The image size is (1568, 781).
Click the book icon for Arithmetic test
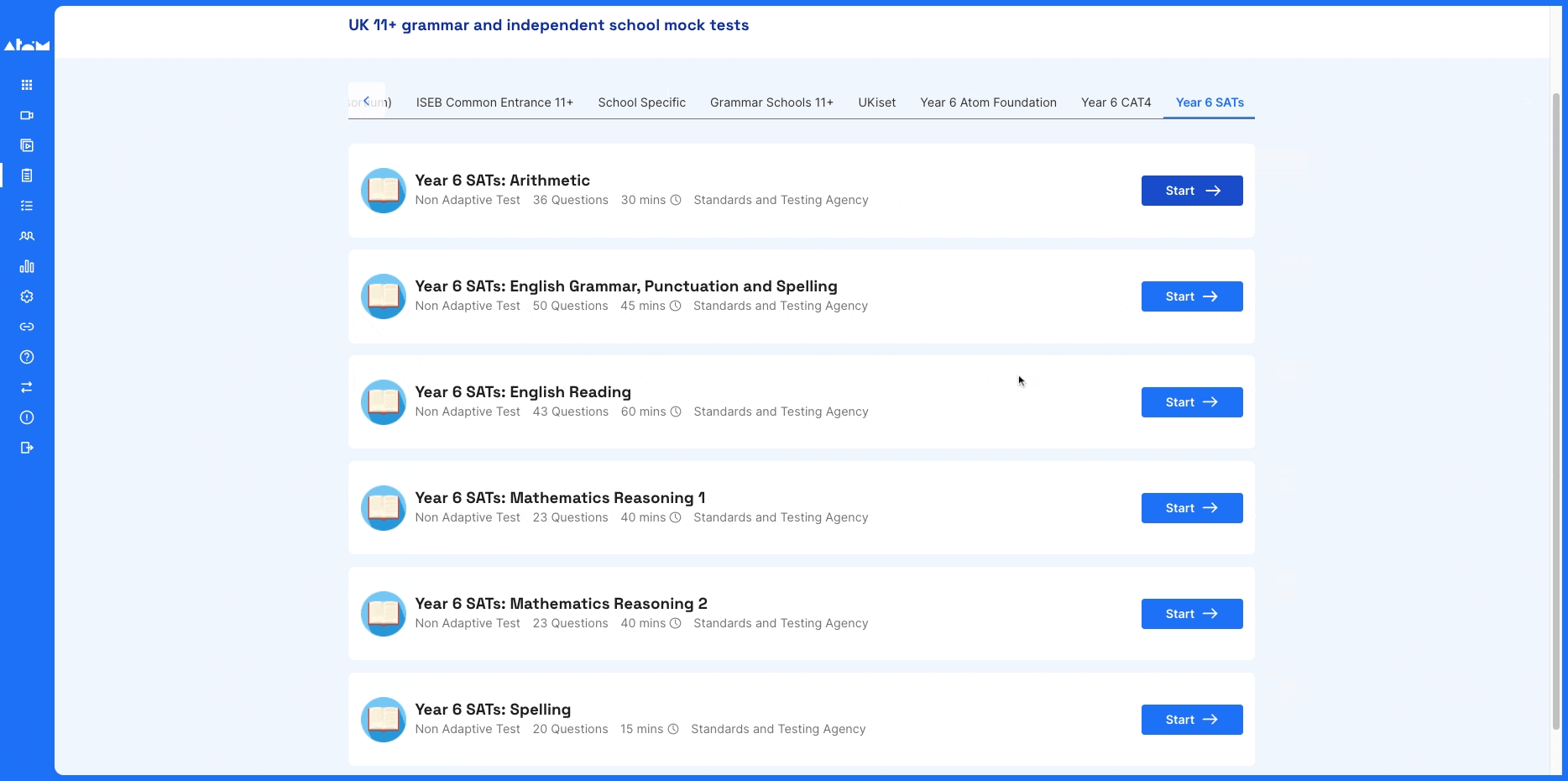point(384,191)
